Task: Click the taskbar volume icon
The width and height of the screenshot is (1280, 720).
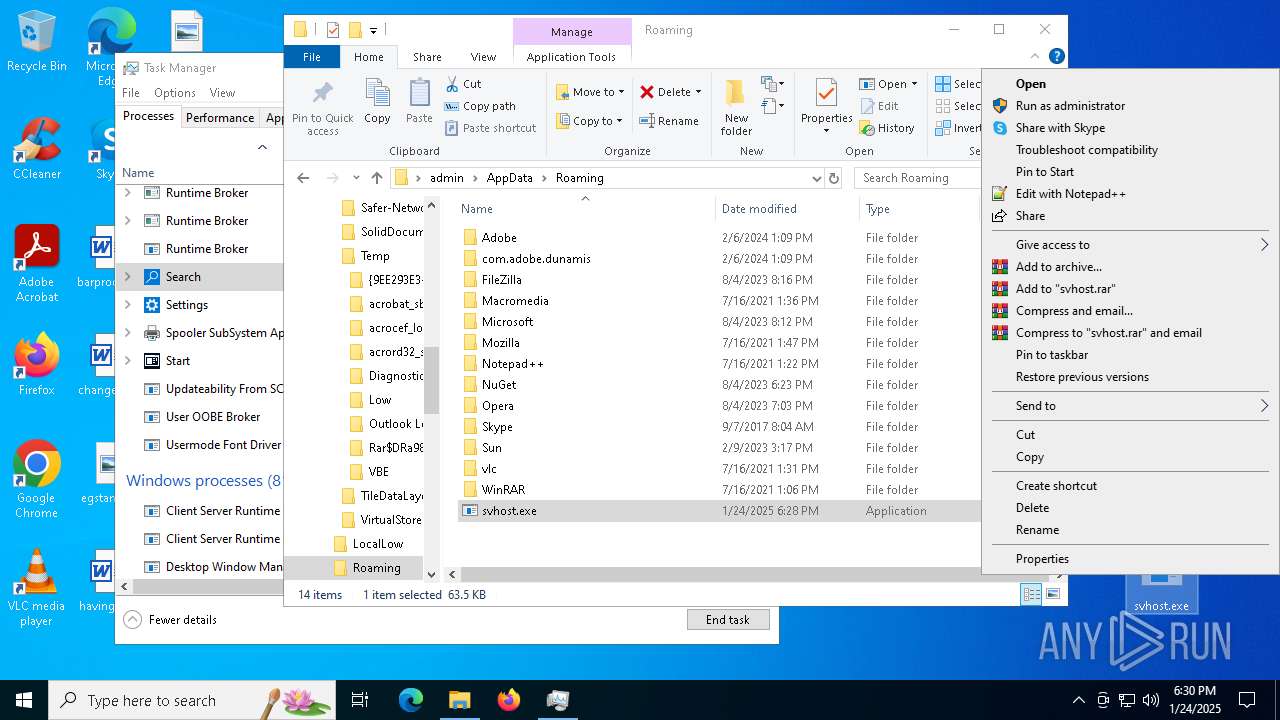Action: pos(1151,700)
